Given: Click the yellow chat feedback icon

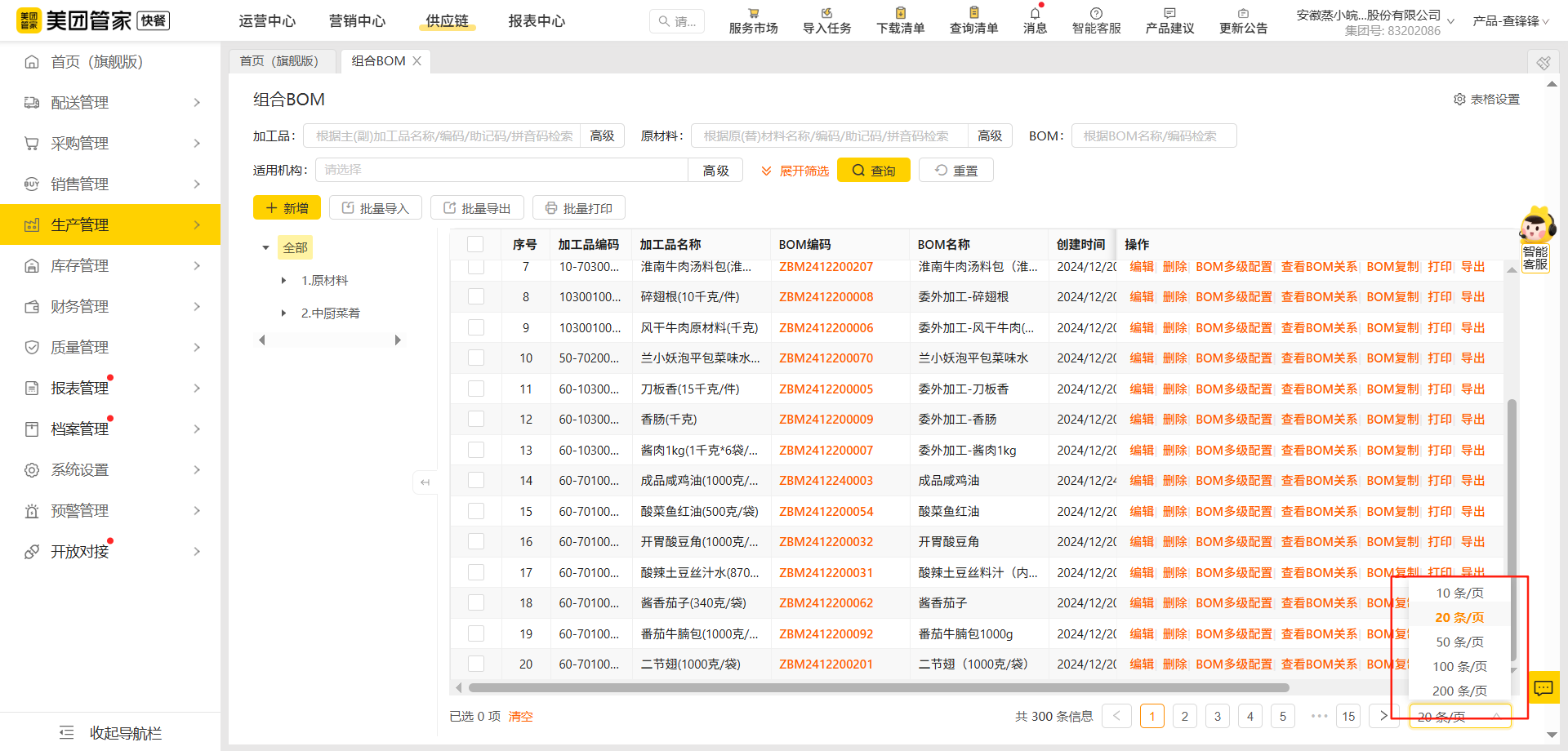Looking at the screenshot, I should 1543,687.
